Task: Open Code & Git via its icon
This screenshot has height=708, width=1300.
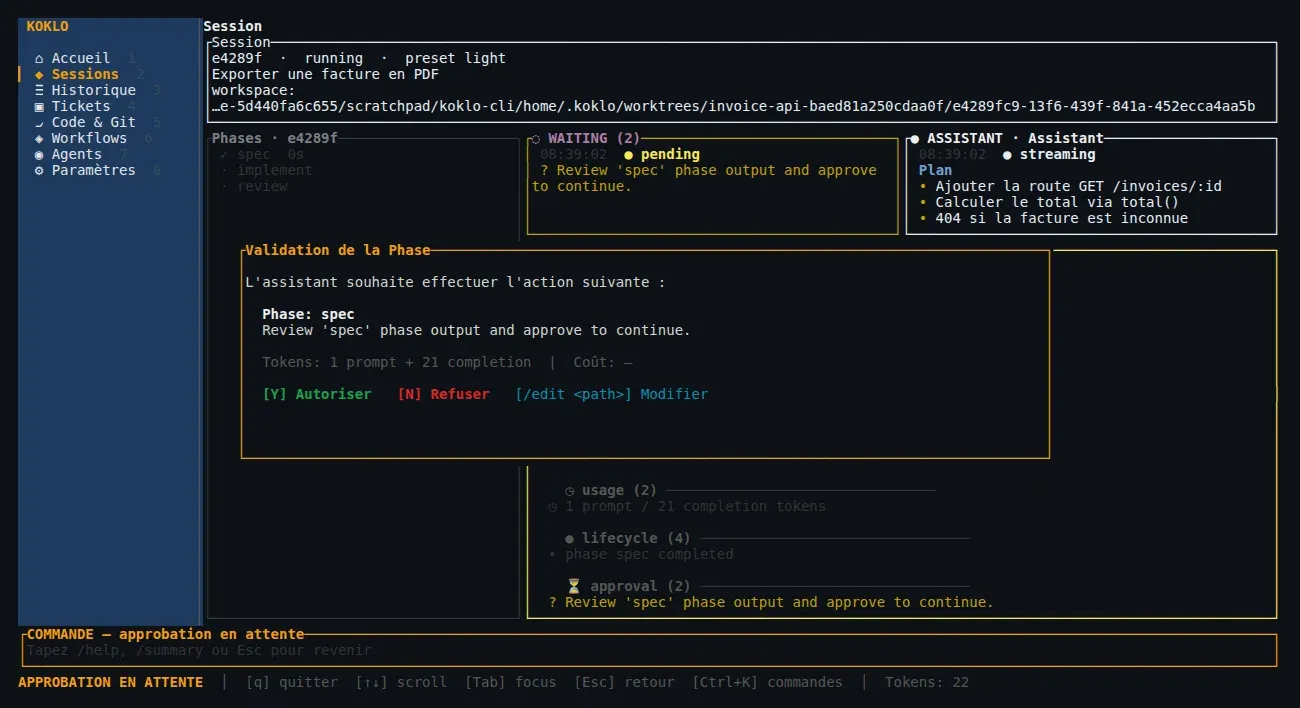Action: coord(39,122)
